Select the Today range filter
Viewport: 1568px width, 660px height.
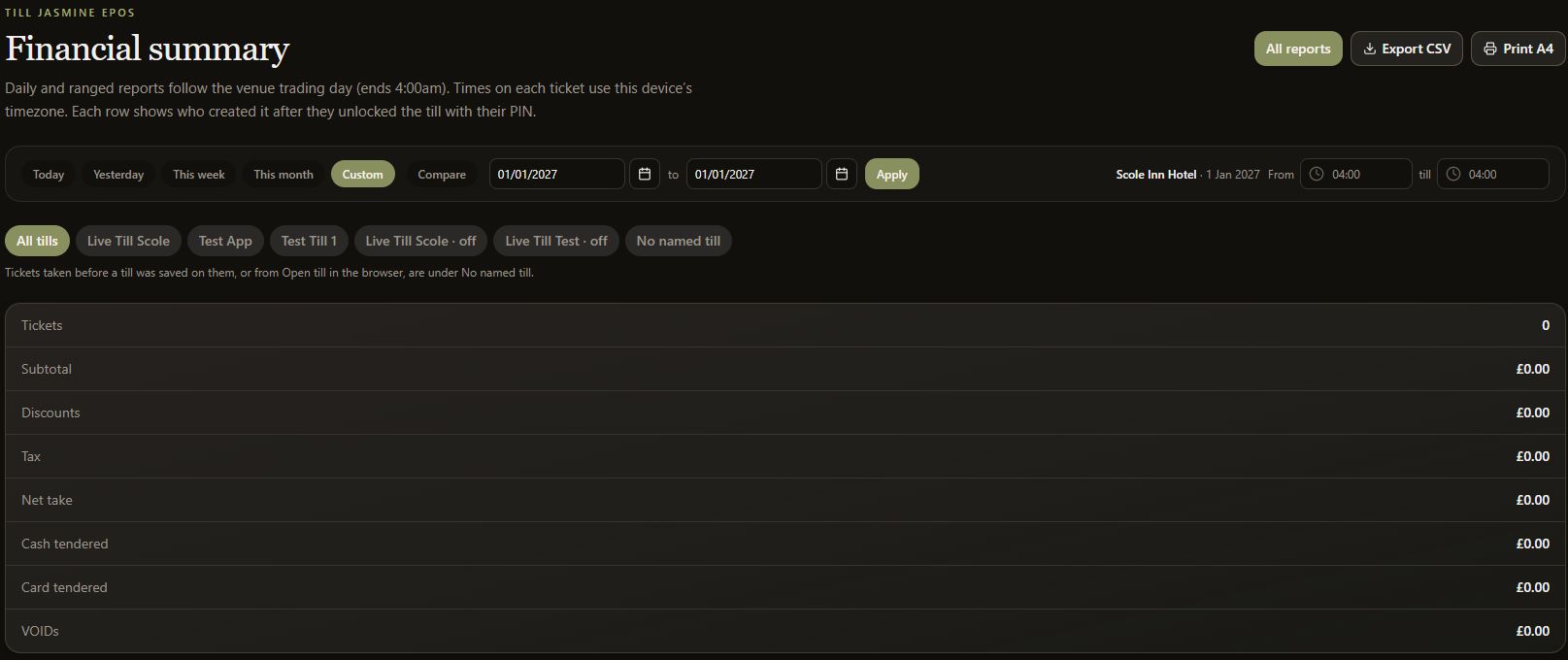(49, 174)
